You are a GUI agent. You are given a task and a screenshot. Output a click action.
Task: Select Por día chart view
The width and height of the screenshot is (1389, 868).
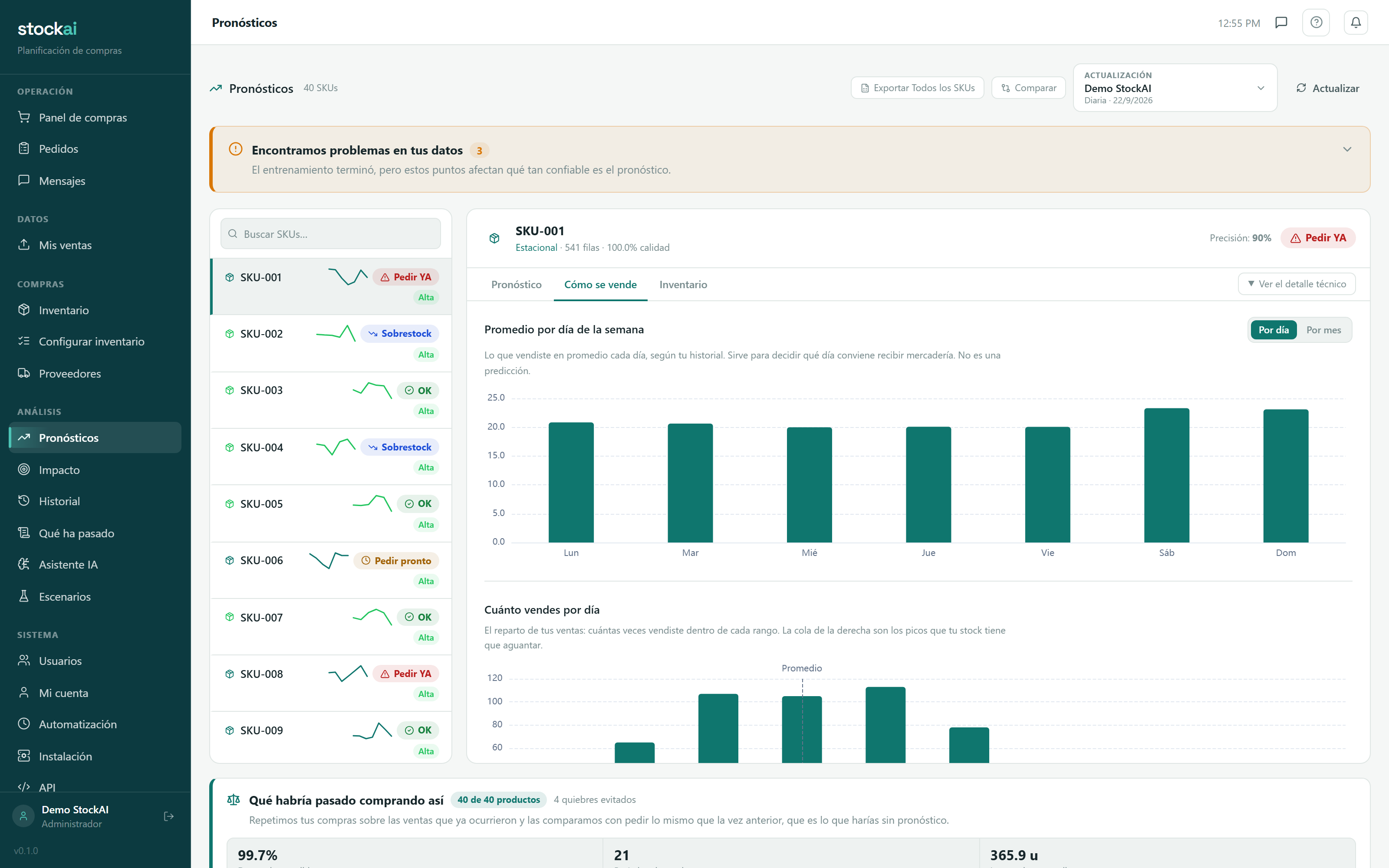(1274, 329)
